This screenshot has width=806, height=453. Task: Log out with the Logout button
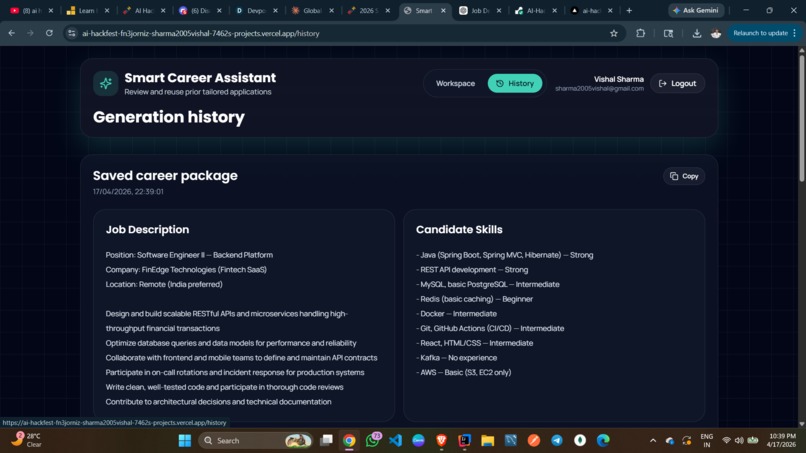pyautogui.click(x=677, y=83)
